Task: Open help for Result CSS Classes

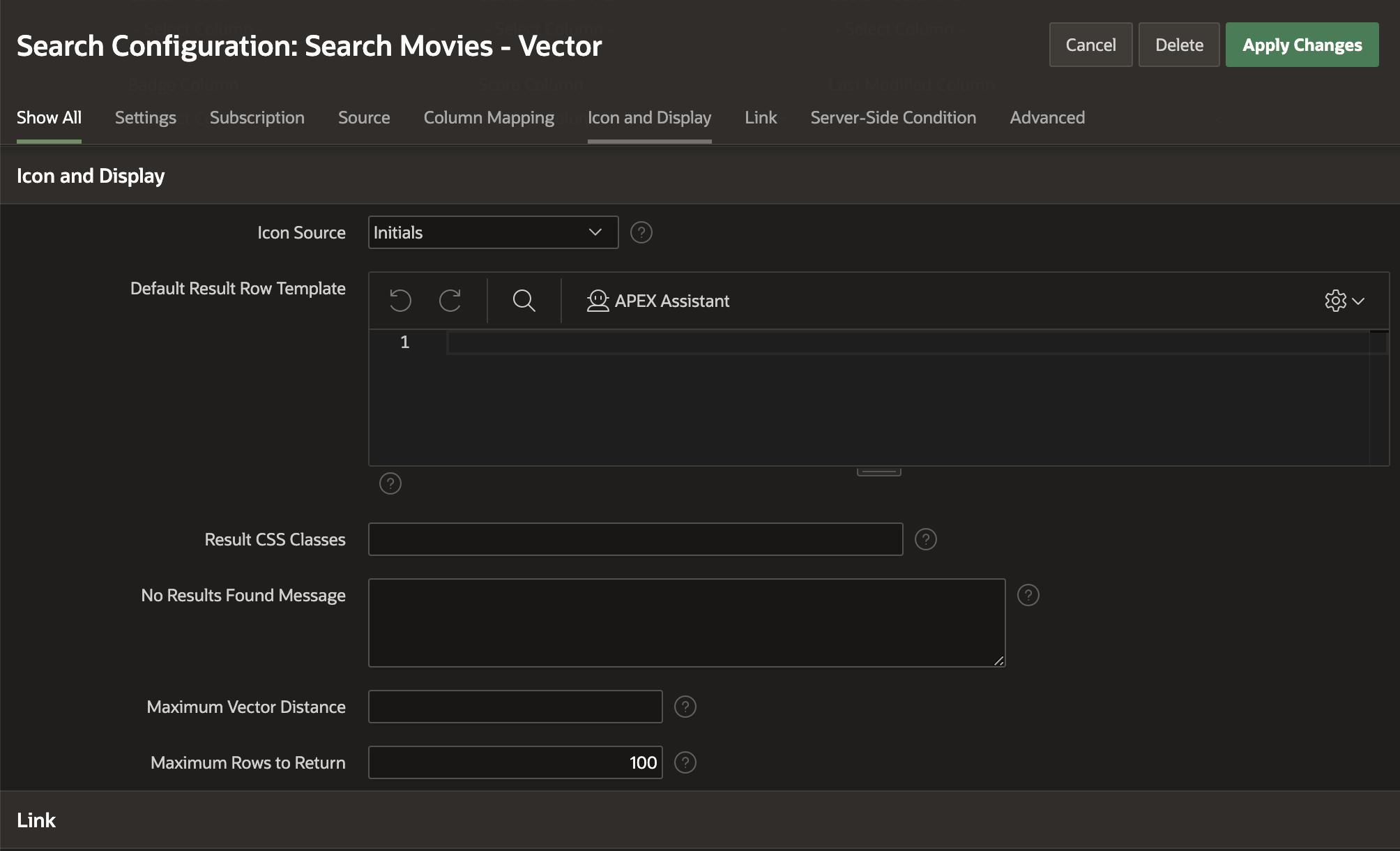Action: (925, 539)
